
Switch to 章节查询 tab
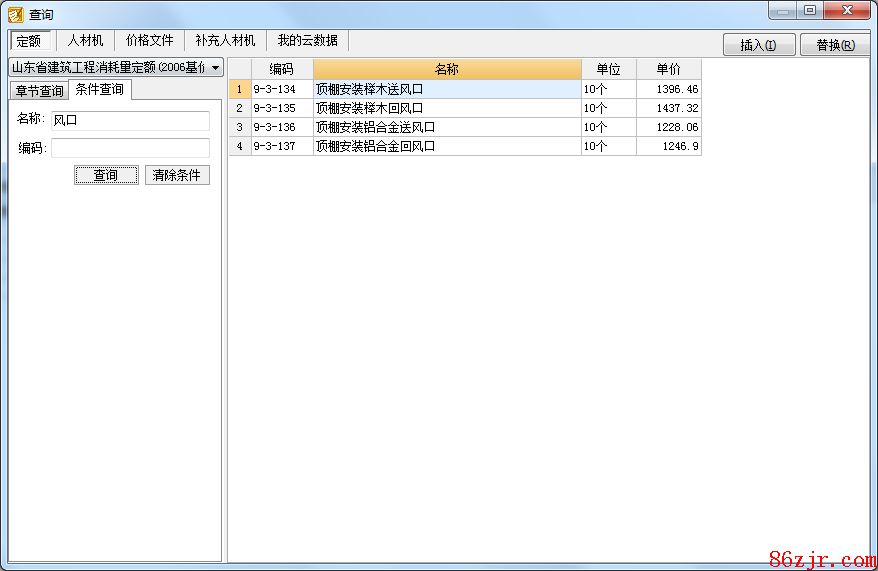point(39,91)
